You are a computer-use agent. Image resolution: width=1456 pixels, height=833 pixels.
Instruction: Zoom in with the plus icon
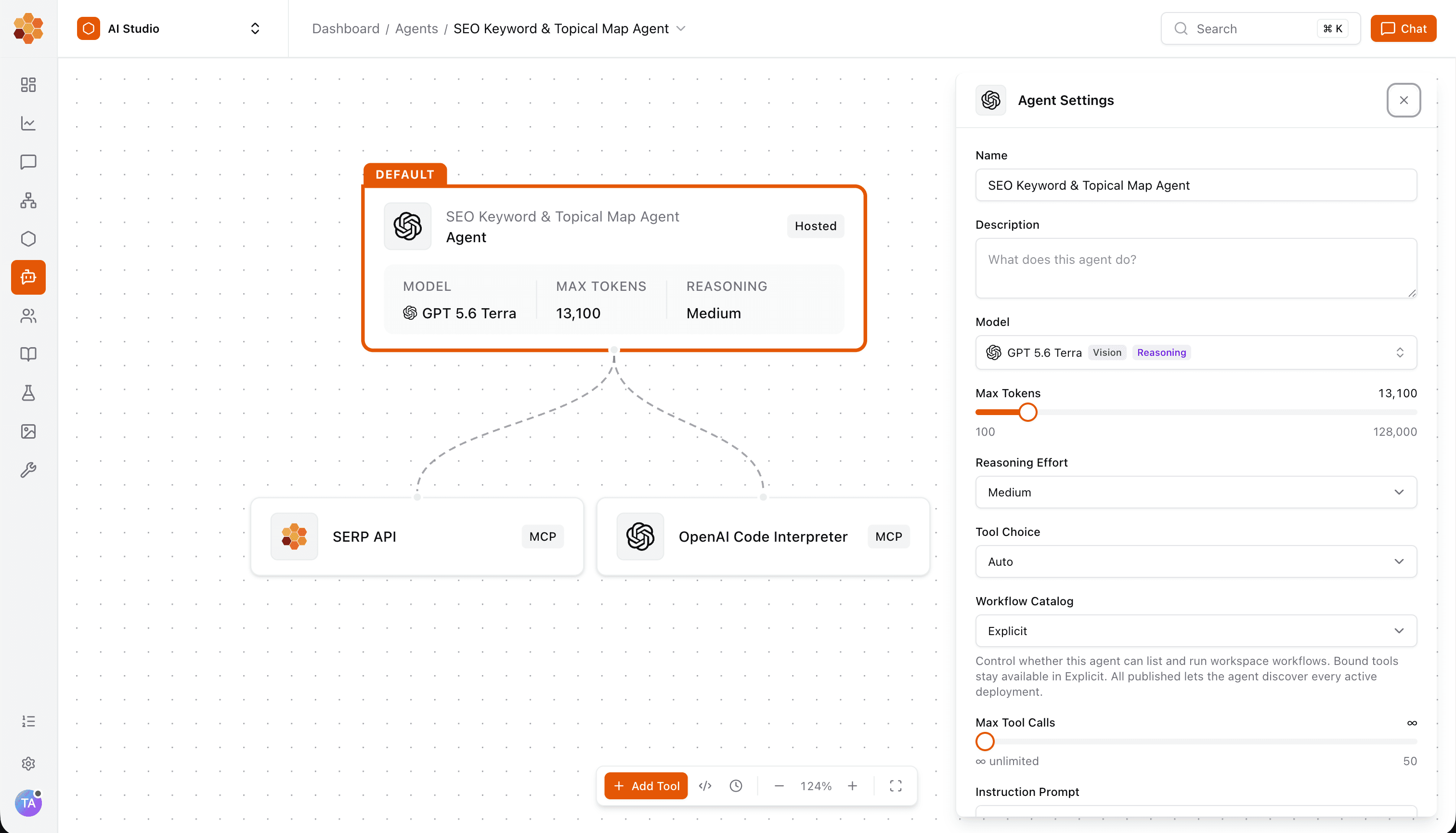click(x=852, y=786)
